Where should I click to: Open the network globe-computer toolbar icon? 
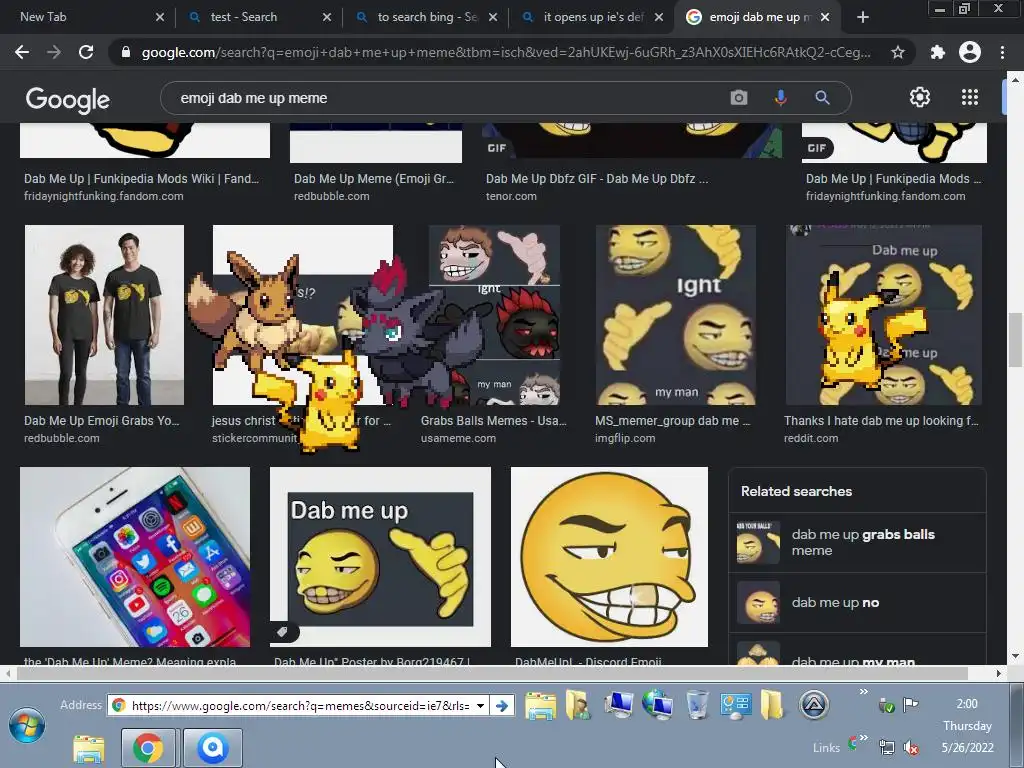tap(658, 705)
